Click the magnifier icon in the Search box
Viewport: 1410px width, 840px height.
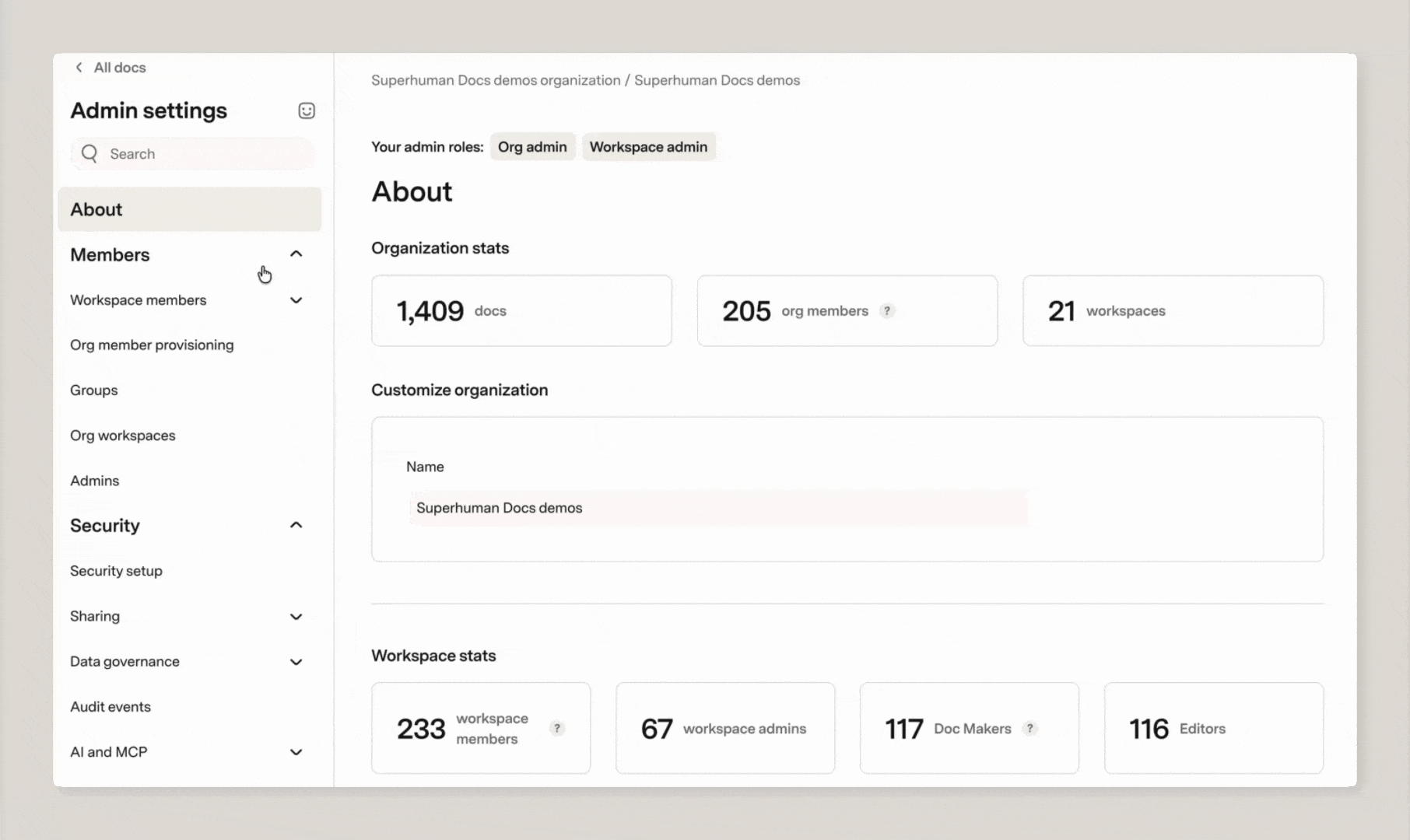pos(89,153)
